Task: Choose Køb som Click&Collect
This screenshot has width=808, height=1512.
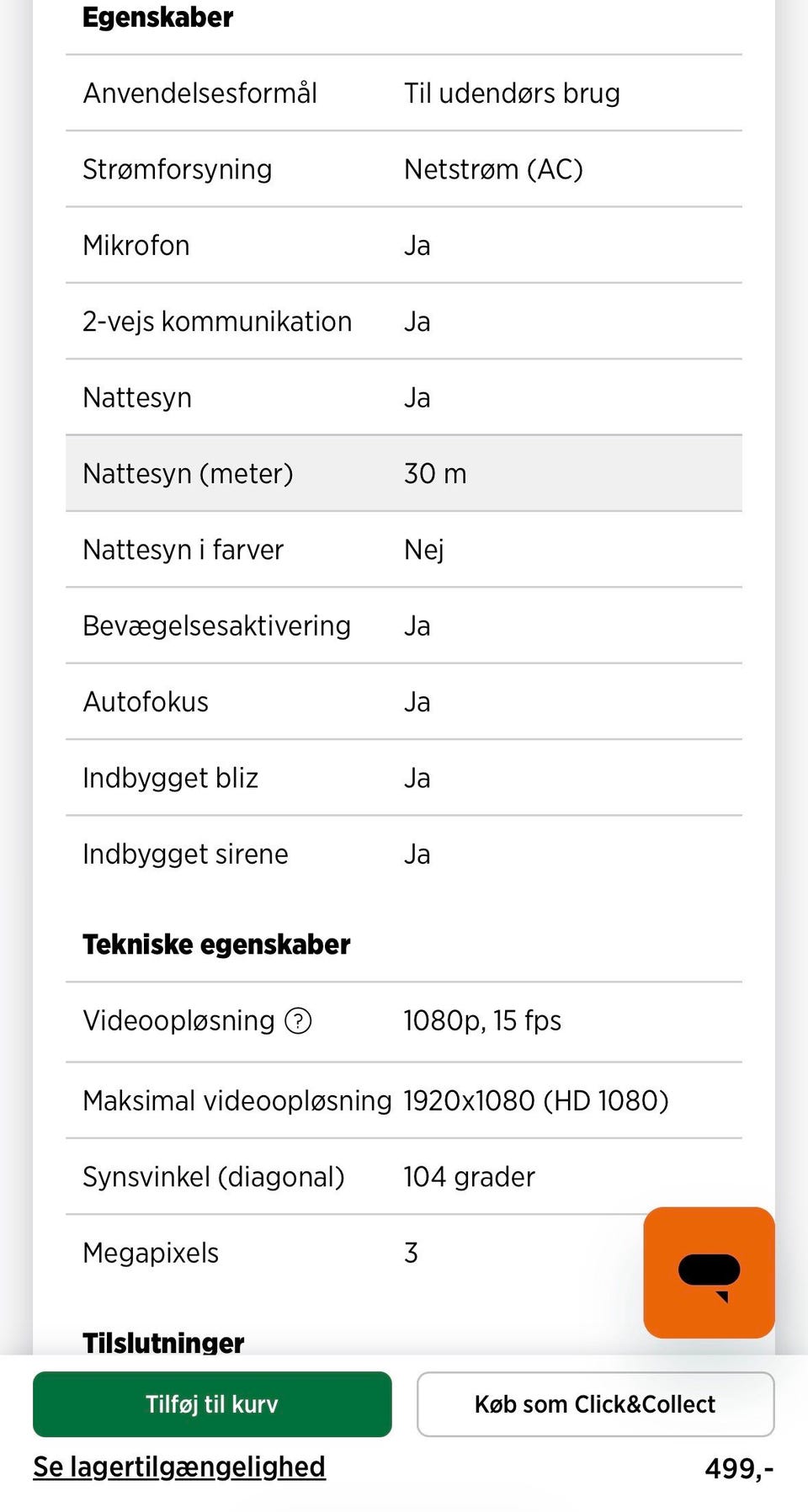Action: click(x=595, y=1404)
